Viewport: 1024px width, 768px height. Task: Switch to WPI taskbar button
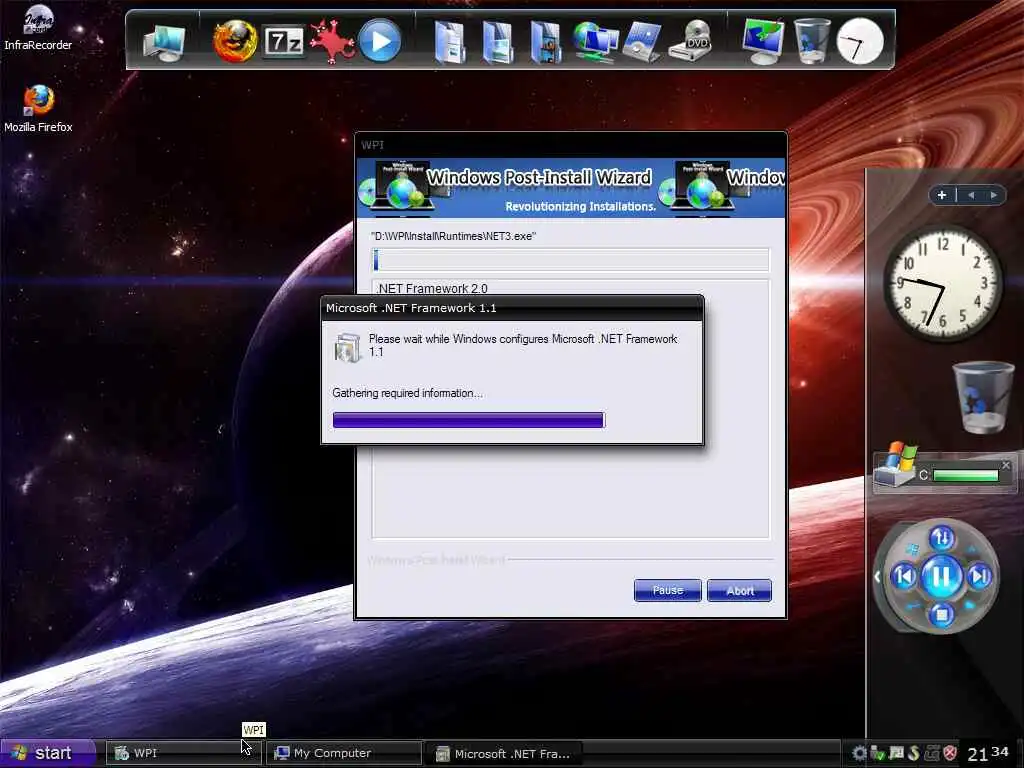click(184, 753)
